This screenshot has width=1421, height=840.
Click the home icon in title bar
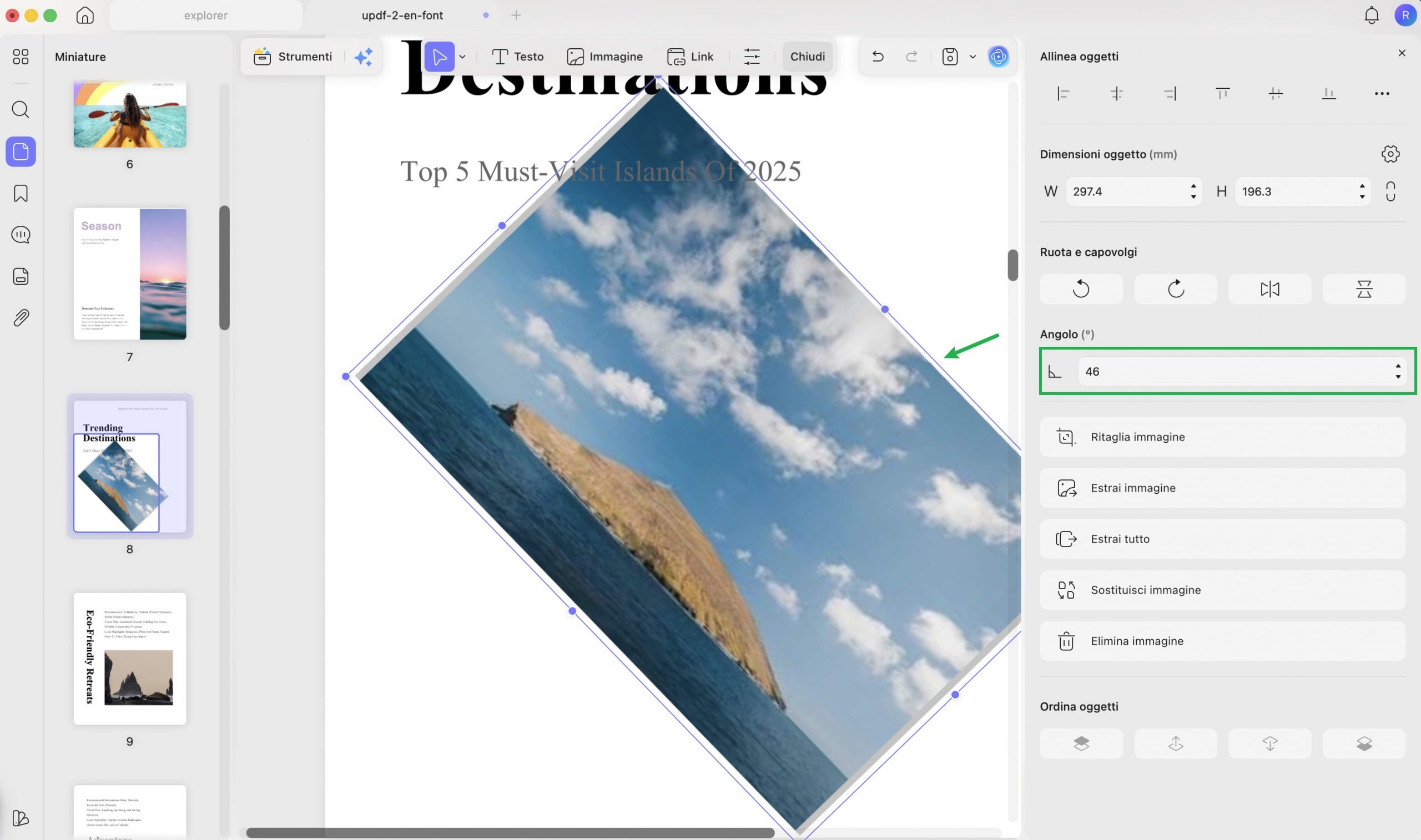click(x=85, y=16)
